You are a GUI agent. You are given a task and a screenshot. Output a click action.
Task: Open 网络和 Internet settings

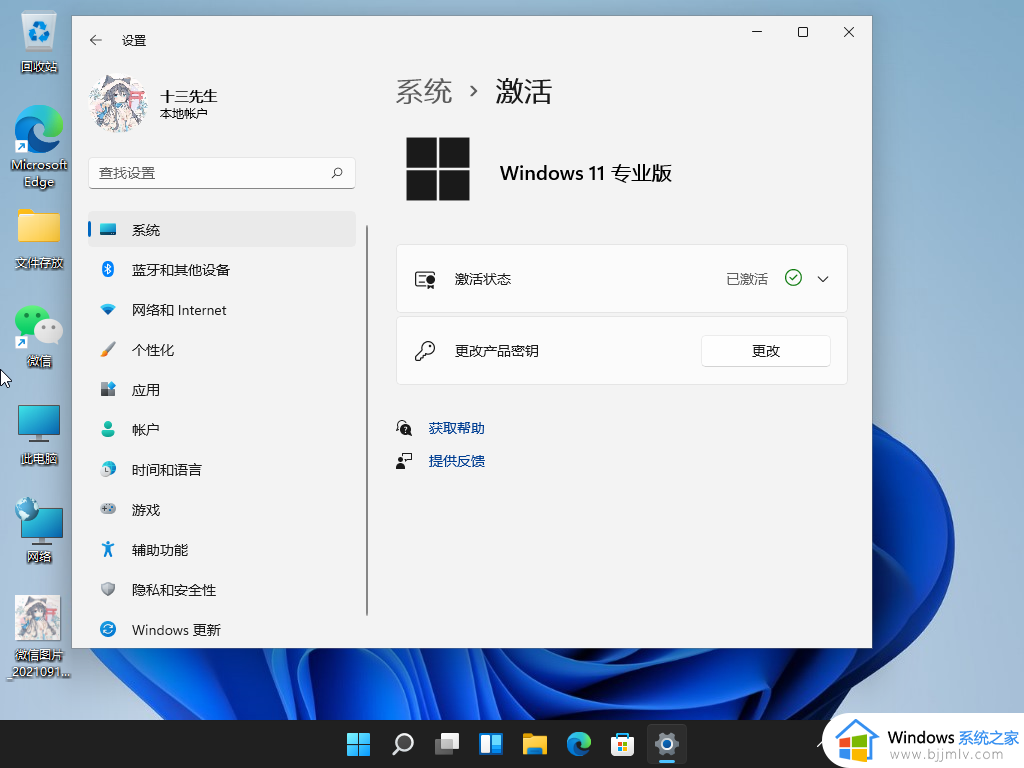221,310
